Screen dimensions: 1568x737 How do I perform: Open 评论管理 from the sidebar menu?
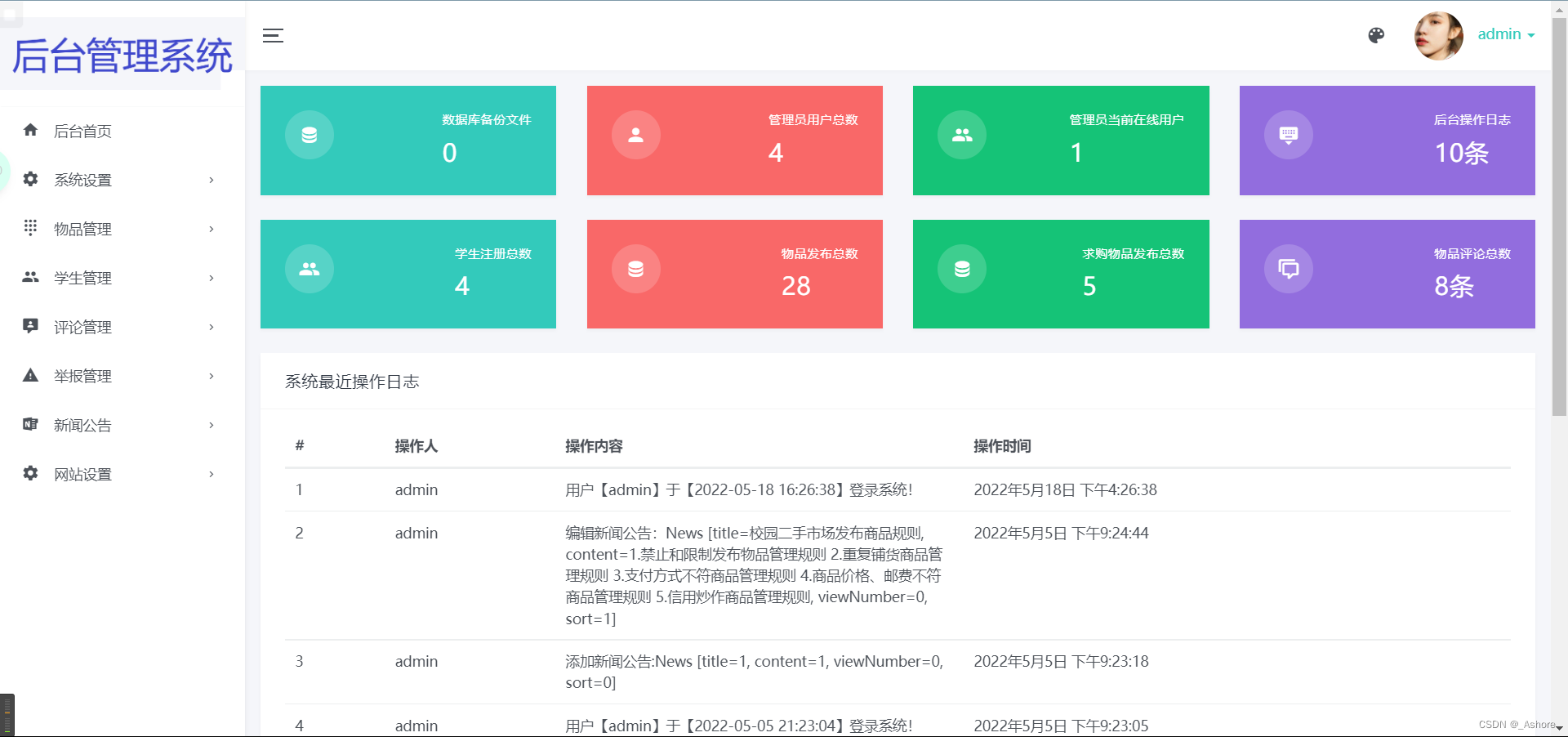tap(82, 327)
